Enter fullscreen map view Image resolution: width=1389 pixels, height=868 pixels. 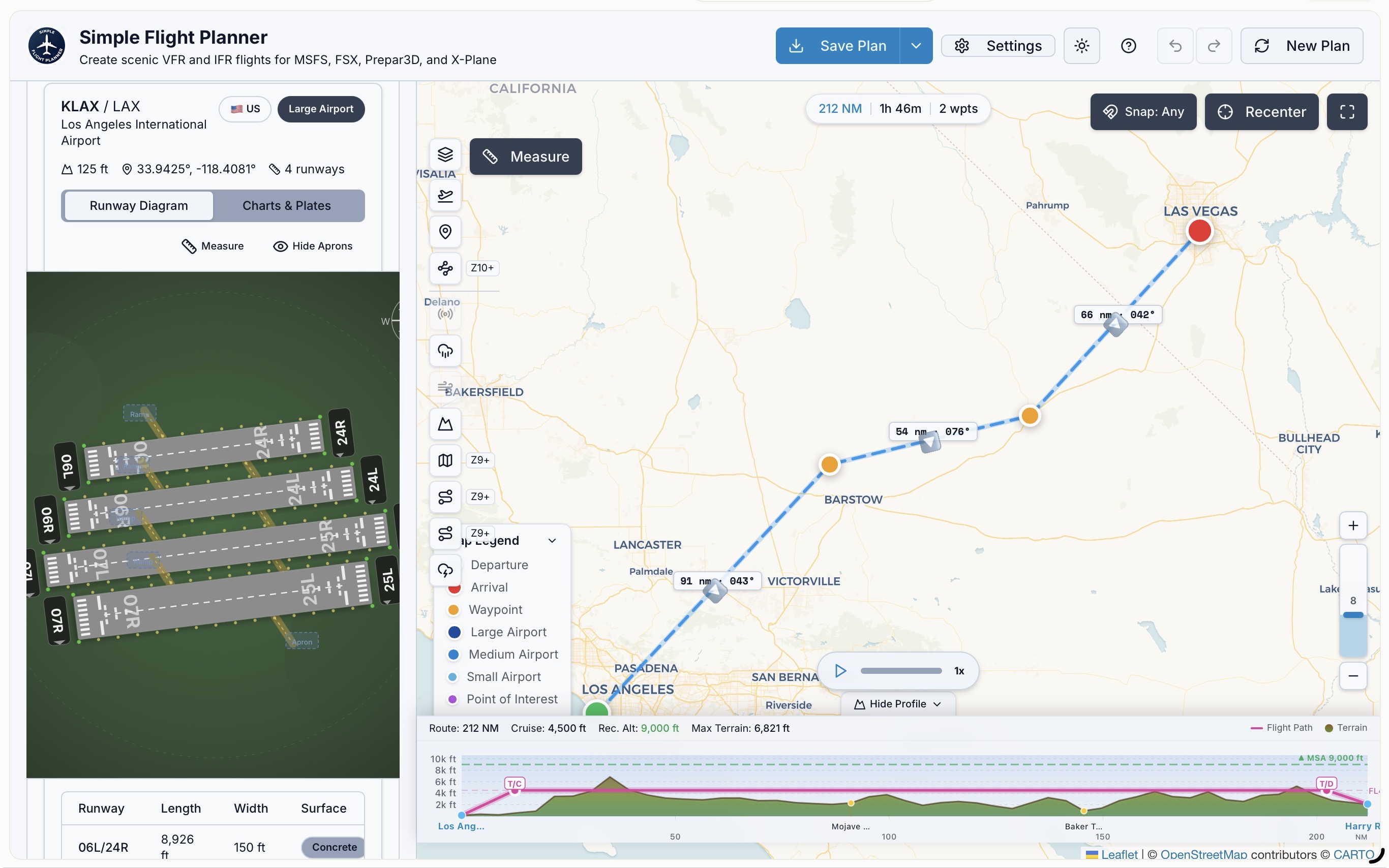pos(1347,112)
